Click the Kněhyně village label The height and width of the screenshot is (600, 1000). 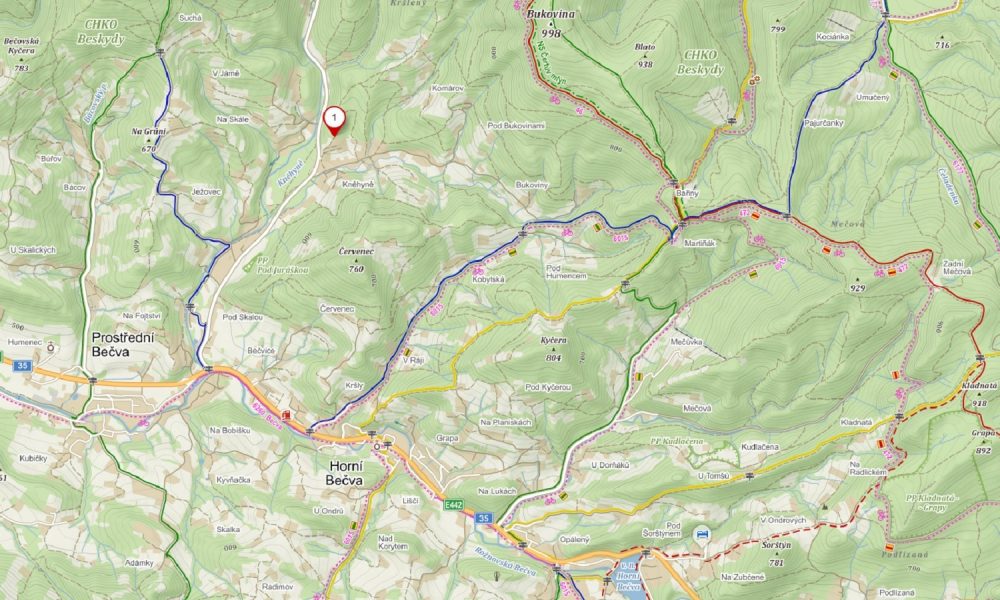coord(358,184)
